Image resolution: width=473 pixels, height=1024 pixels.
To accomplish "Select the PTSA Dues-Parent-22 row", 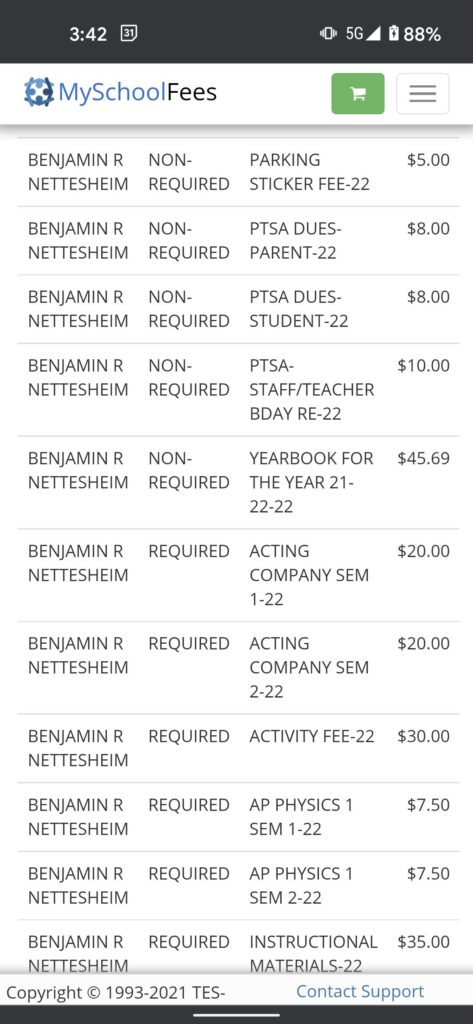I will coord(238,240).
